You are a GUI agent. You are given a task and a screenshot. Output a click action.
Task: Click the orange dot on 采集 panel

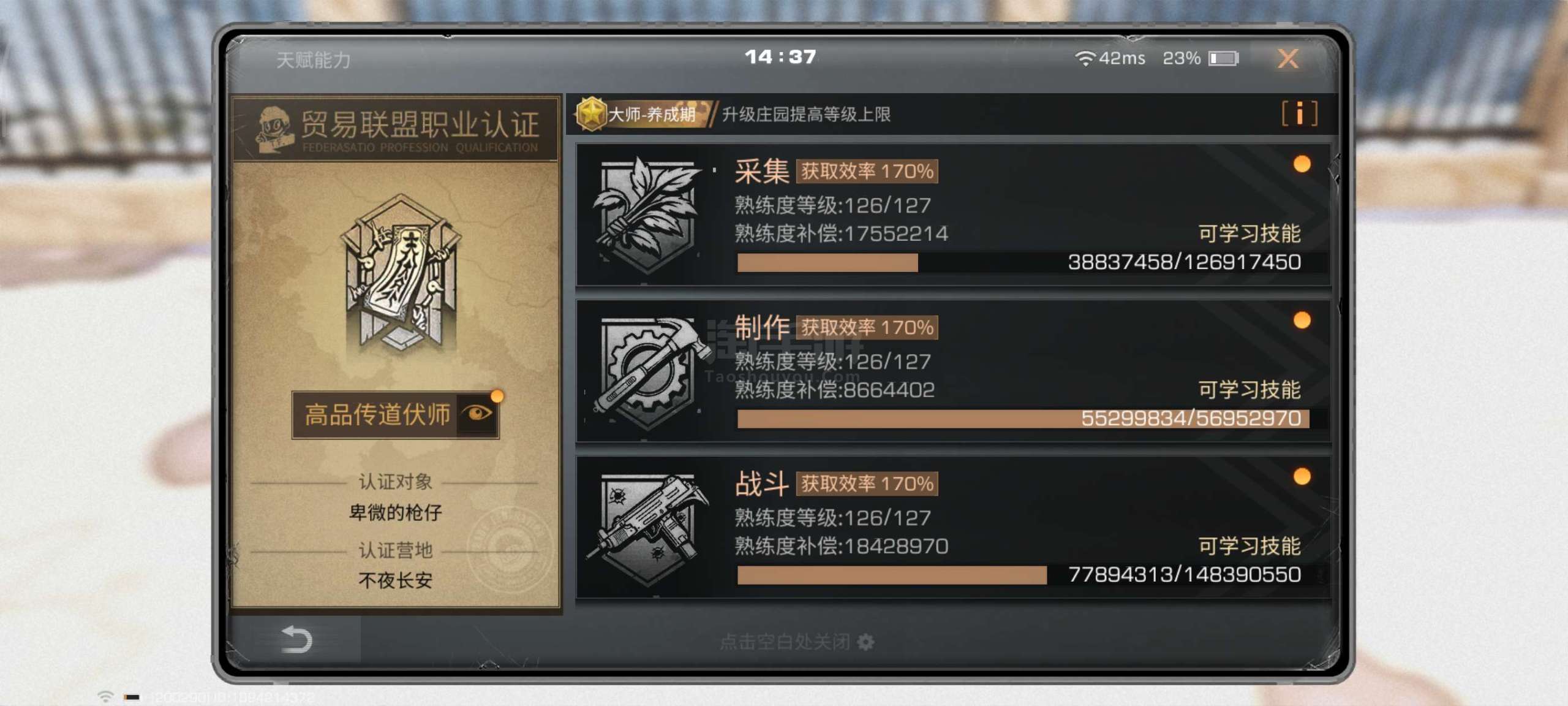point(1302,164)
